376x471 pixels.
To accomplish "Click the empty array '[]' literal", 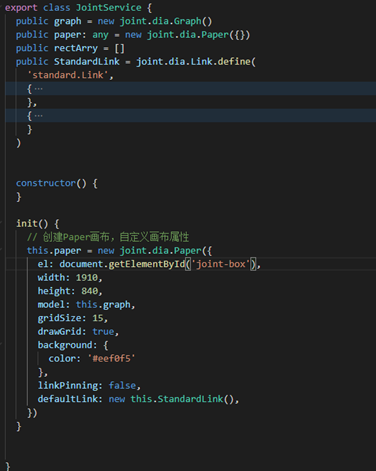I will click(119, 48).
